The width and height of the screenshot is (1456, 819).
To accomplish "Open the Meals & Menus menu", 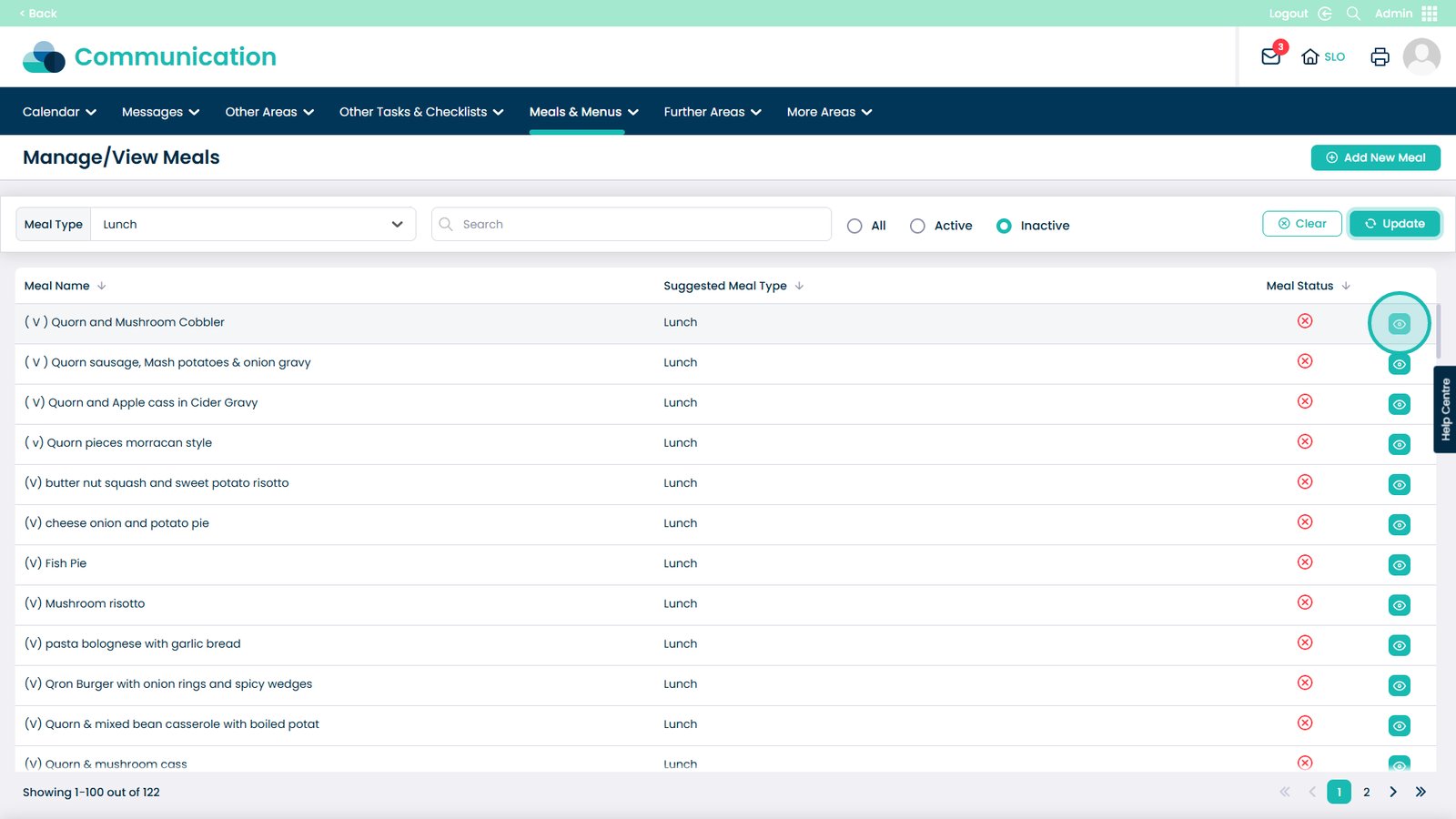I will pyautogui.click(x=583, y=112).
